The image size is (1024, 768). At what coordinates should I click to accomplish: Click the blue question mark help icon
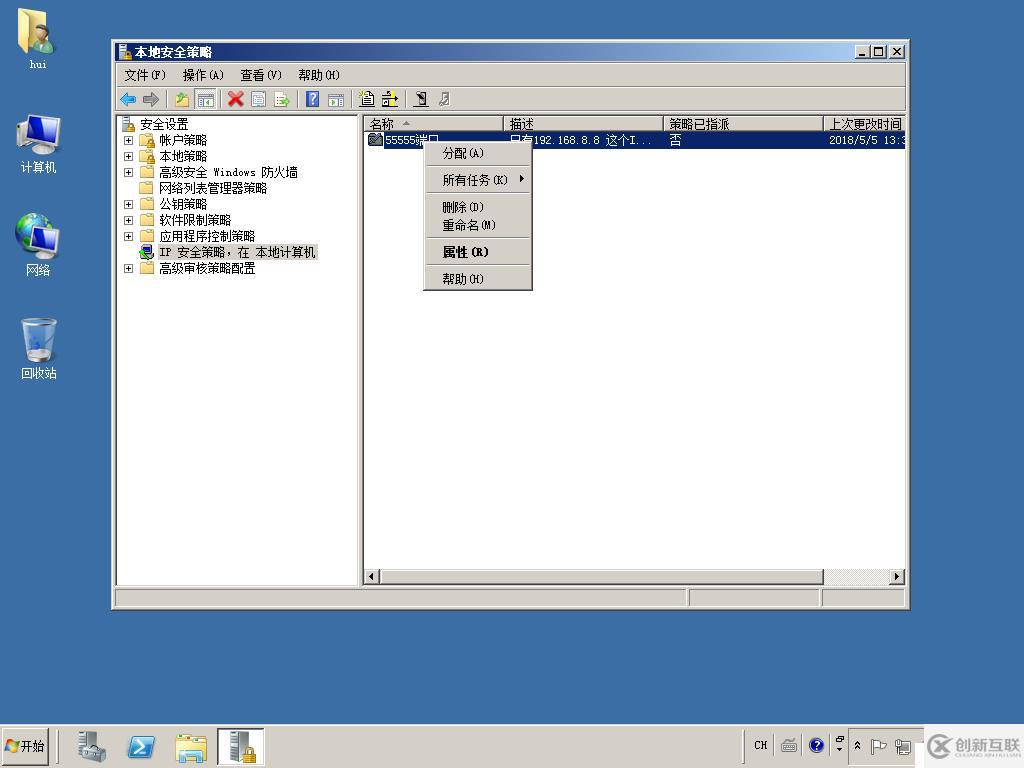point(312,99)
